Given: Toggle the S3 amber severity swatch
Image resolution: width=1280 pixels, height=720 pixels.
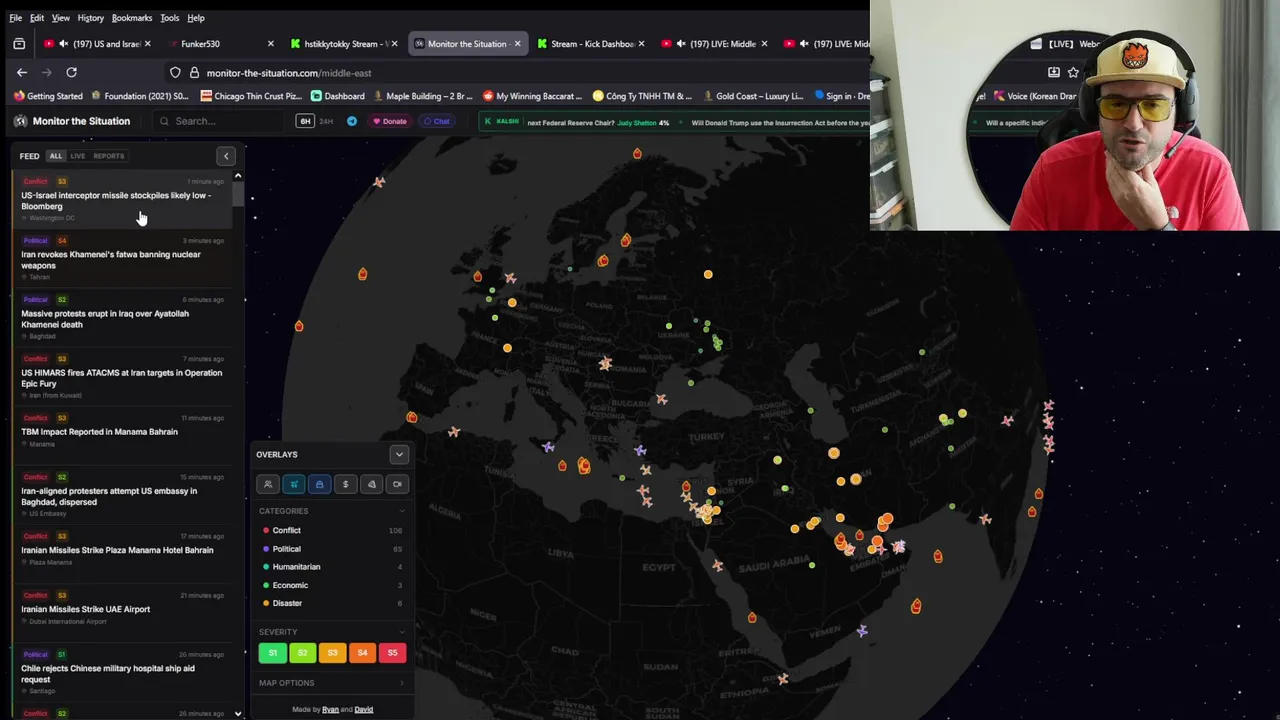Looking at the screenshot, I should click(332, 653).
